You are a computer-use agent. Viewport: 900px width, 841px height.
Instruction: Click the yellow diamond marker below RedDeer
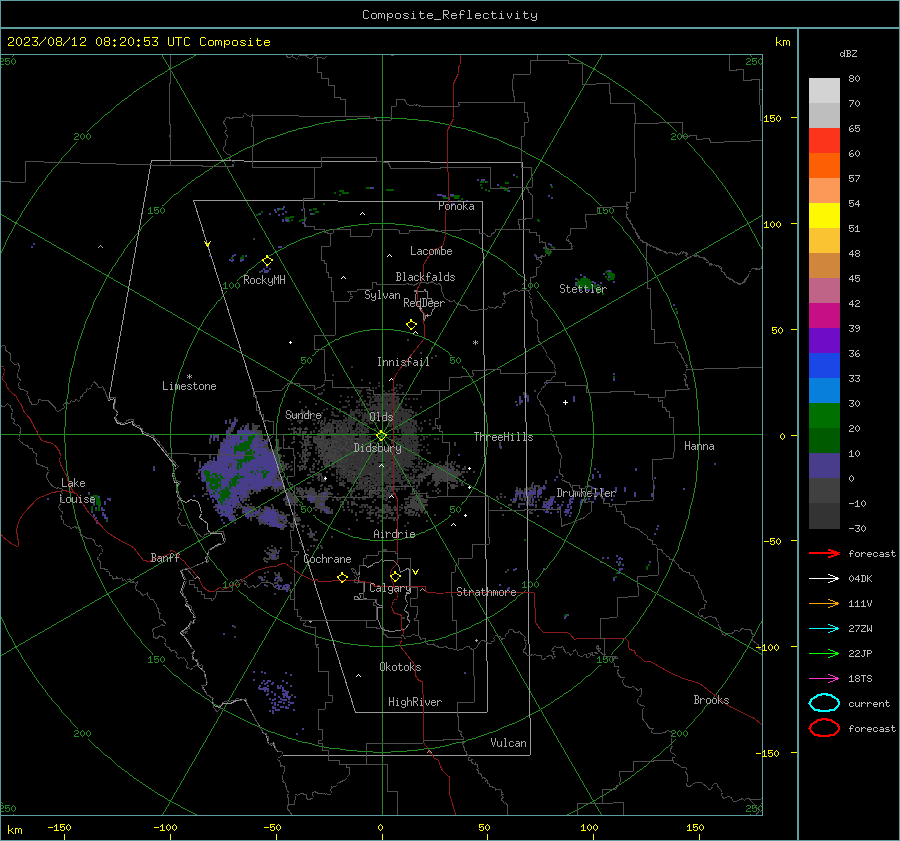point(412,325)
